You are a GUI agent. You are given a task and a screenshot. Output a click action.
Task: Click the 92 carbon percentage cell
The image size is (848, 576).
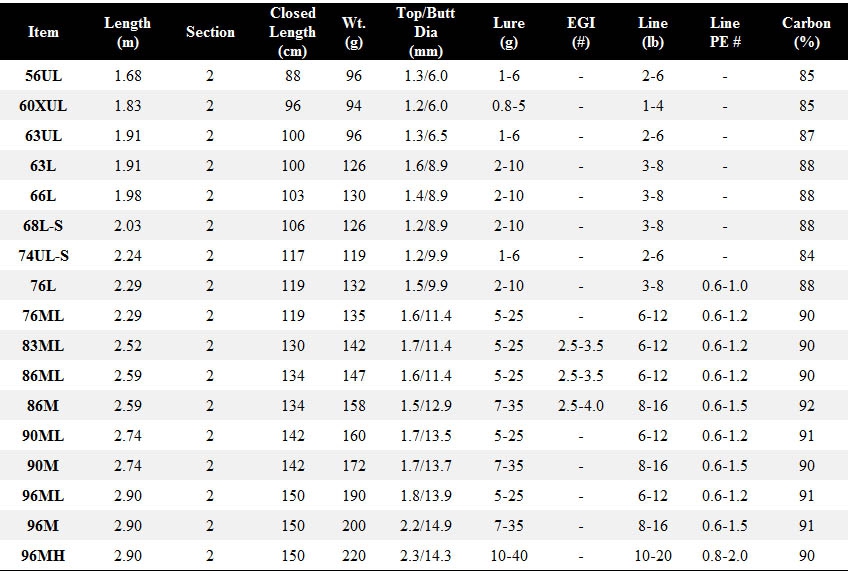coord(806,406)
